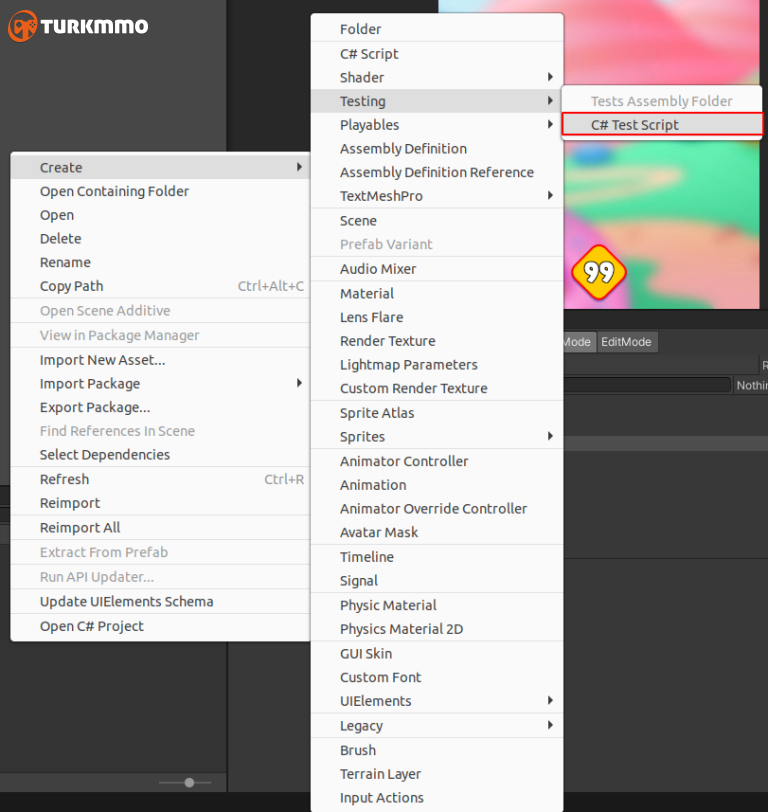Select Avatar Mask
The image size is (768, 812).
(x=437, y=532)
